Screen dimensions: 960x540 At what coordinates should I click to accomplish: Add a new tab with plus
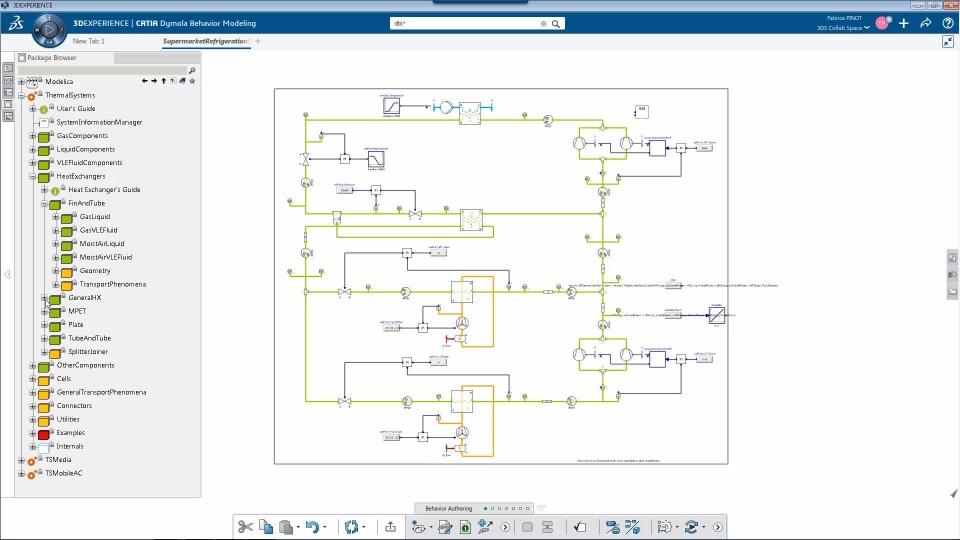pyautogui.click(x=258, y=42)
